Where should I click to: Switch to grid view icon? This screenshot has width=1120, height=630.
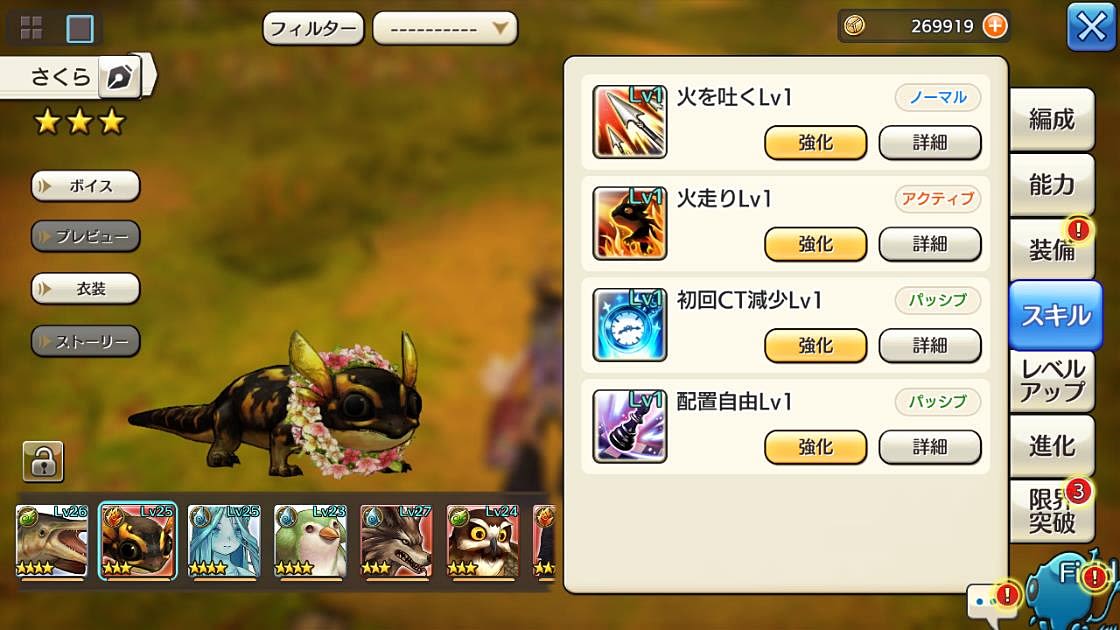pyautogui.click(x=31, y=28)
